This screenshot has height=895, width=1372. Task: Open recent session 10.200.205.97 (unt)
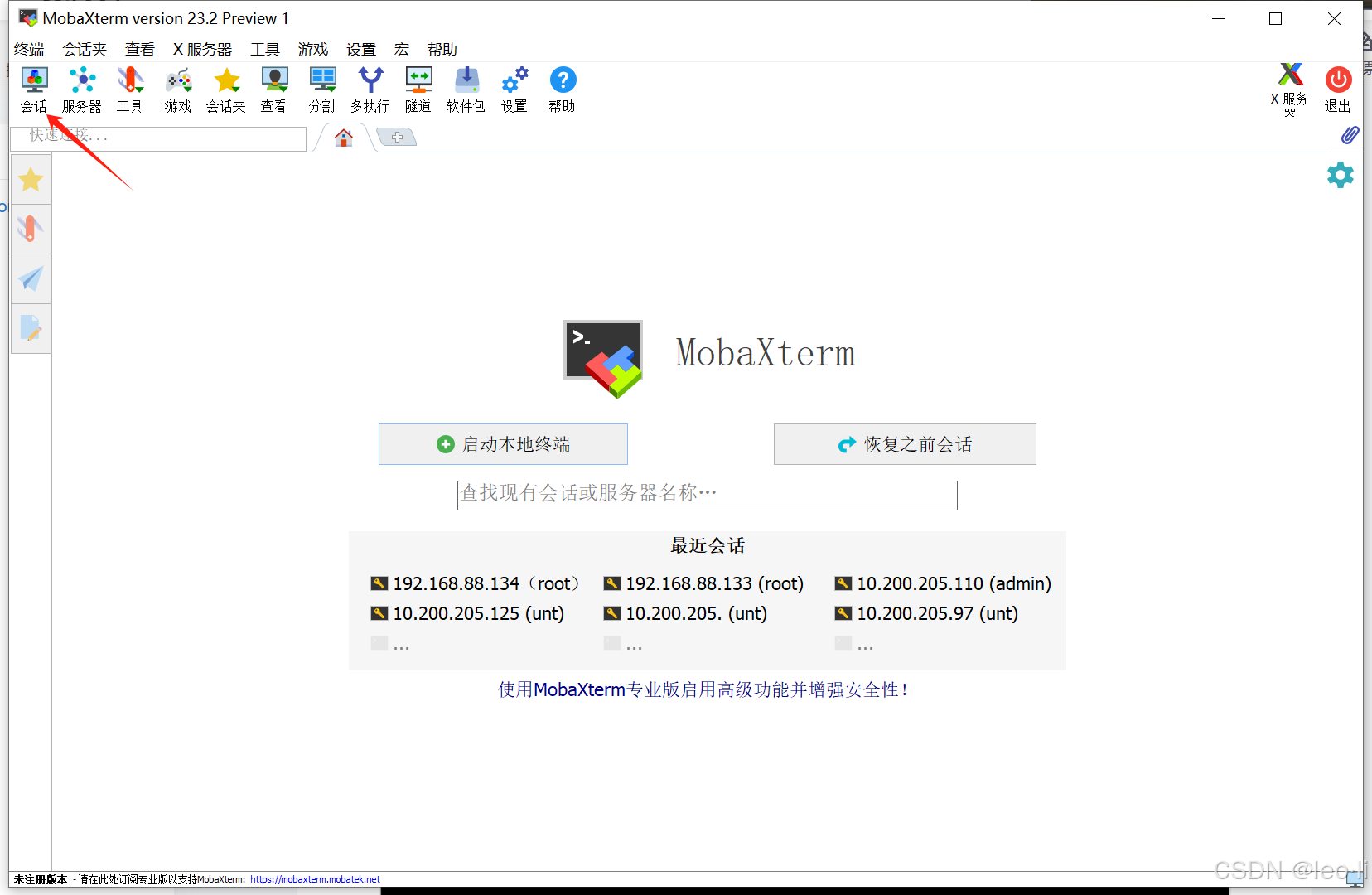pyautogui.click(x=927, y=613)
